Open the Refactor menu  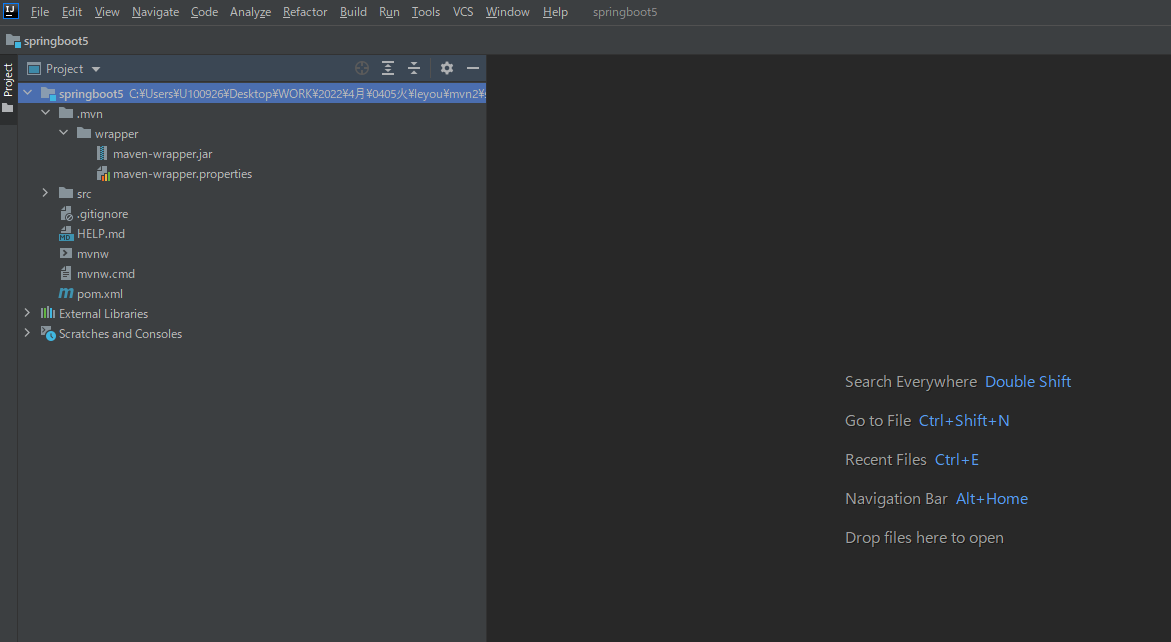[x=305, y=12]
